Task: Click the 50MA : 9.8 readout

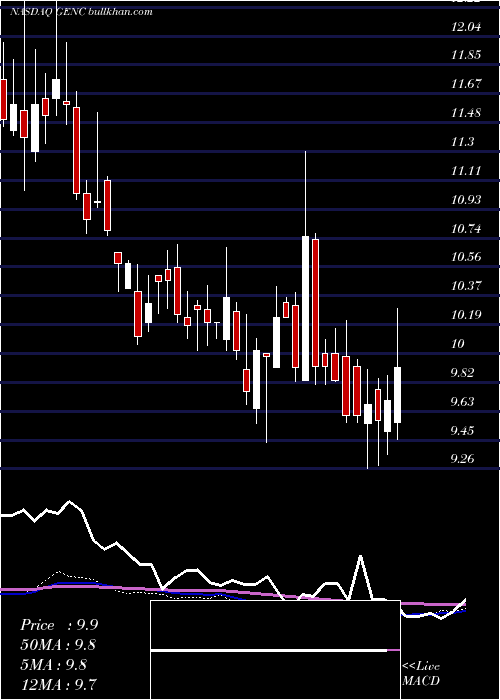Action: 58,645
